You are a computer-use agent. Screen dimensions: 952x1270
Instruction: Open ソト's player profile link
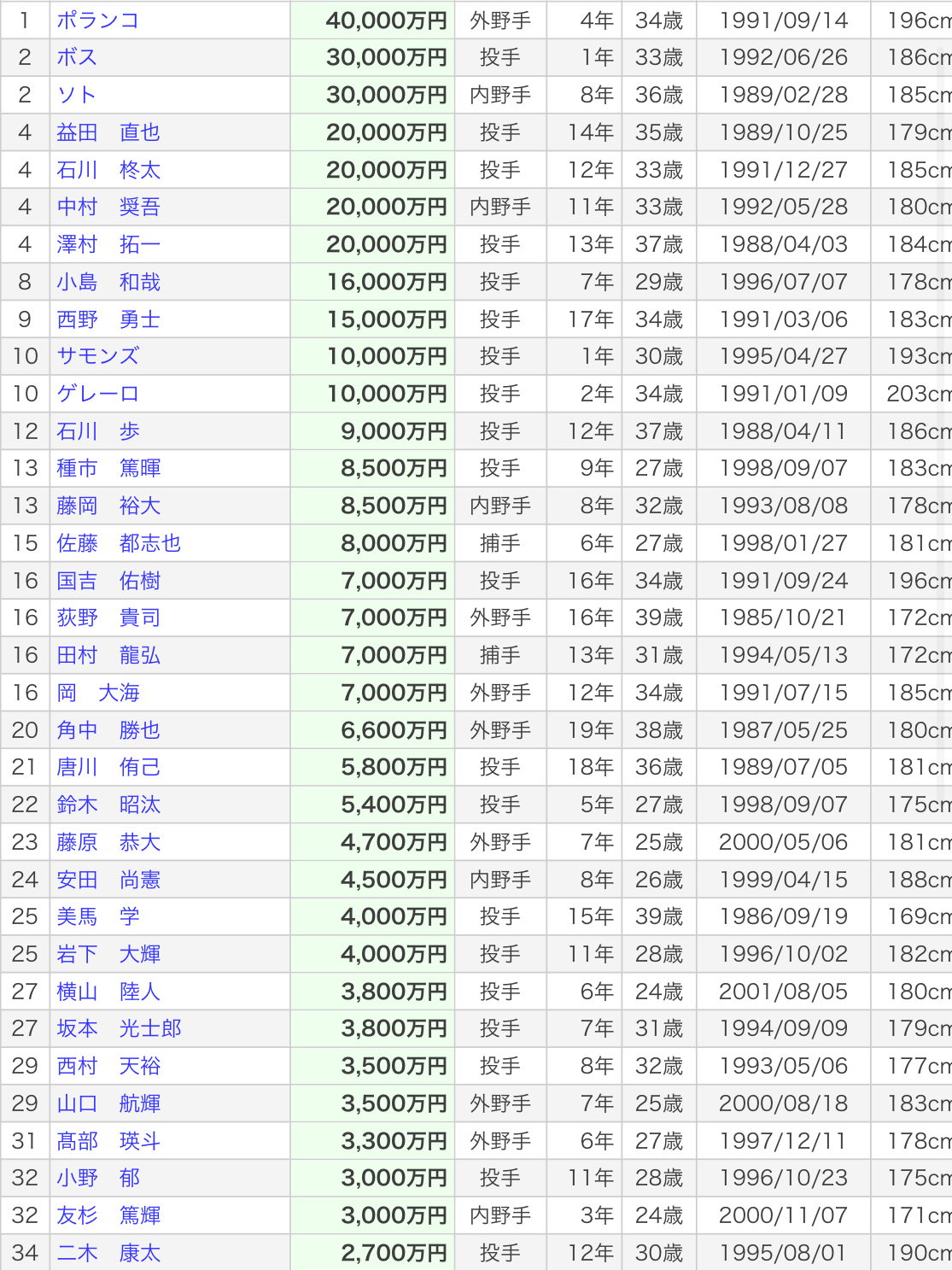(x=77, y=95)
